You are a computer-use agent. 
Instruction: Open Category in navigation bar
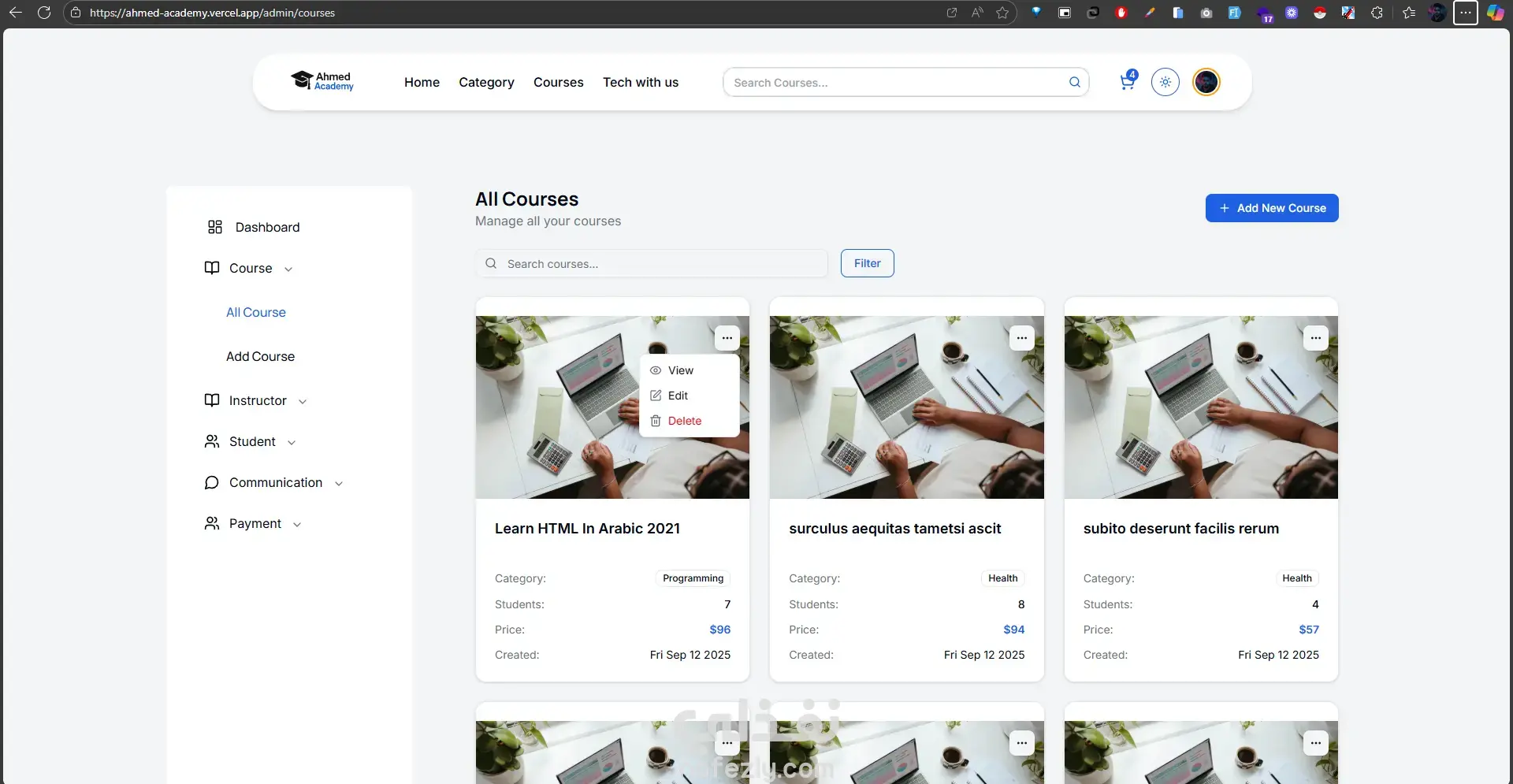pos(486,82)
